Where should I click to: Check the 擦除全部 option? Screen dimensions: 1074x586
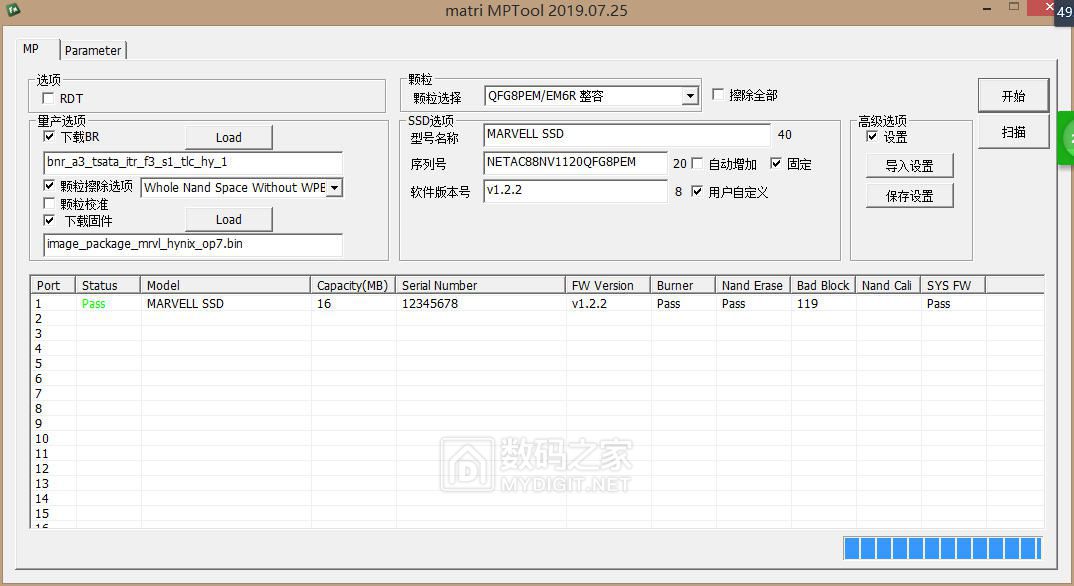click(x=718, y=95)
